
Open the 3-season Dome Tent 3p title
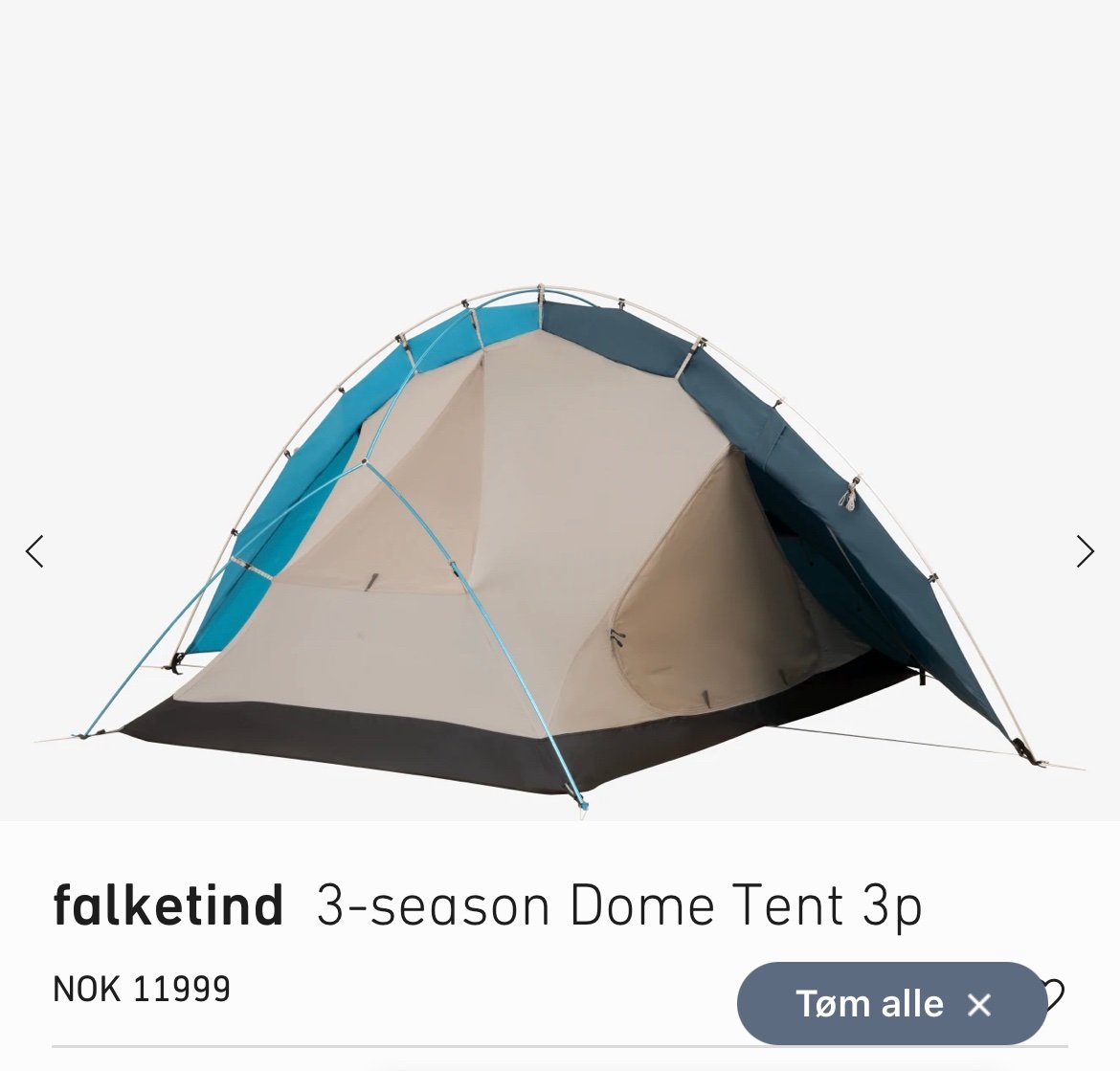(x=619, y=906)
